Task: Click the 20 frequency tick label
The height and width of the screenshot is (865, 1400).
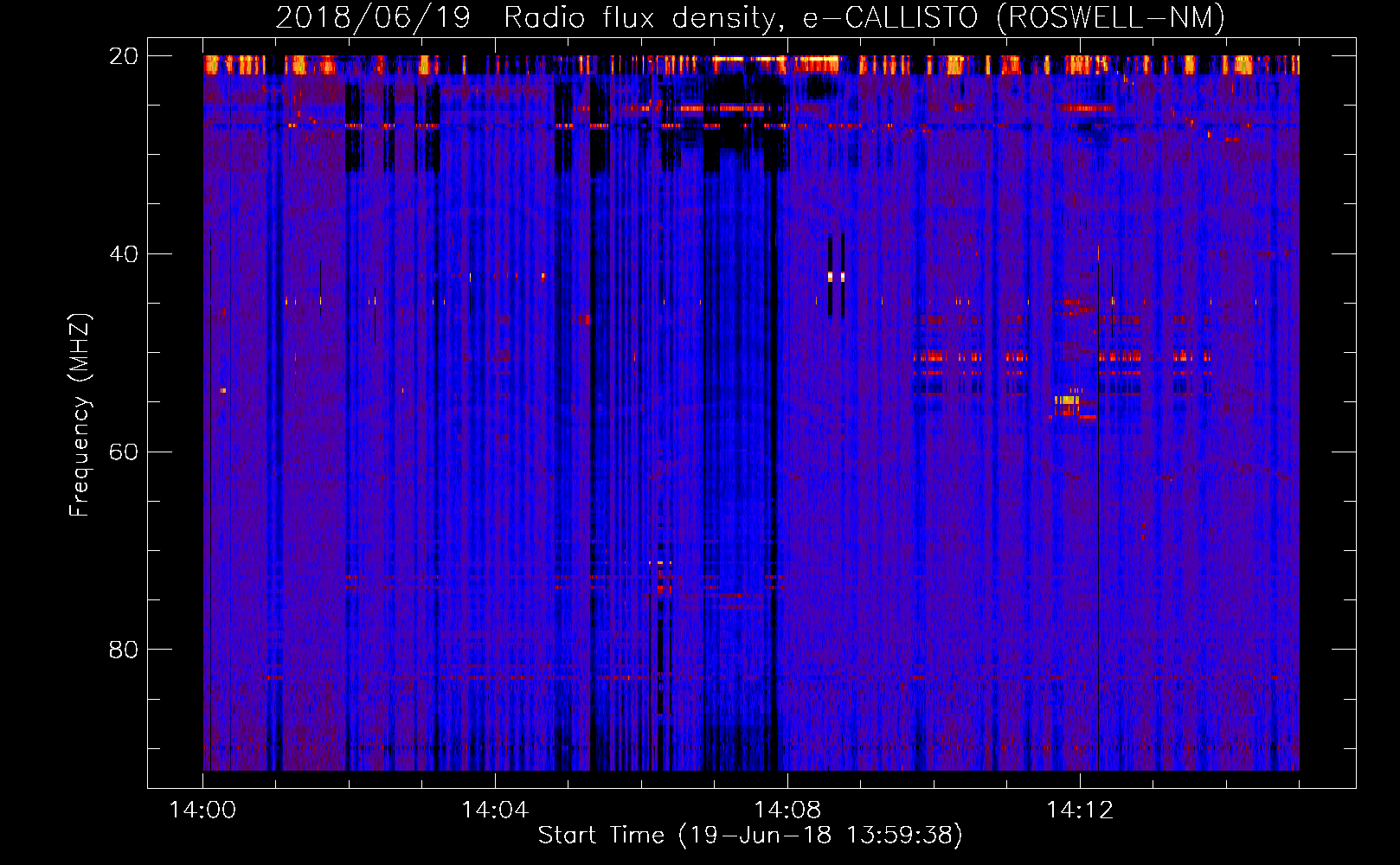Action: 124,56
